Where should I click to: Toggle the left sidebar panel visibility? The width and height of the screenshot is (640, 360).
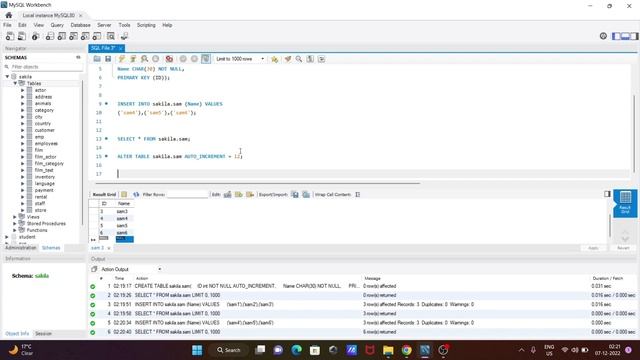pyautogui.click(x=616, y=36)
